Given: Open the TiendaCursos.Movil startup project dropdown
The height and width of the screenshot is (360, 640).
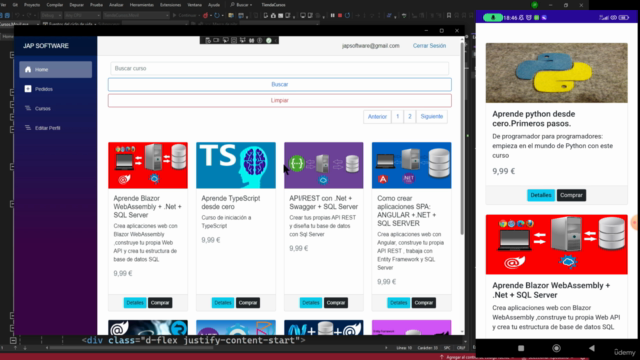Looking at the screenshot, I should tap(136, 15).
